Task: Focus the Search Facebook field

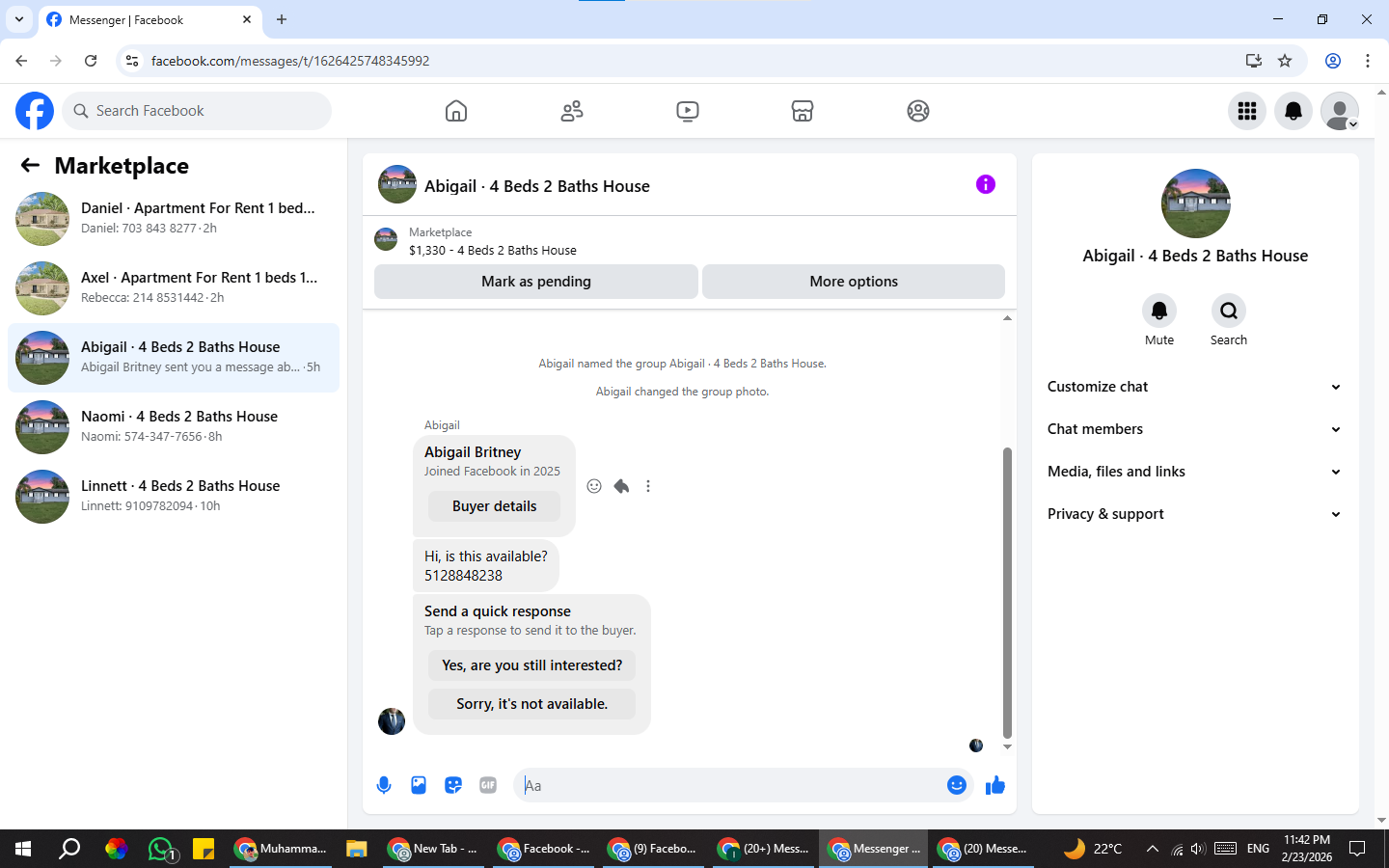Action: (197, 111)
